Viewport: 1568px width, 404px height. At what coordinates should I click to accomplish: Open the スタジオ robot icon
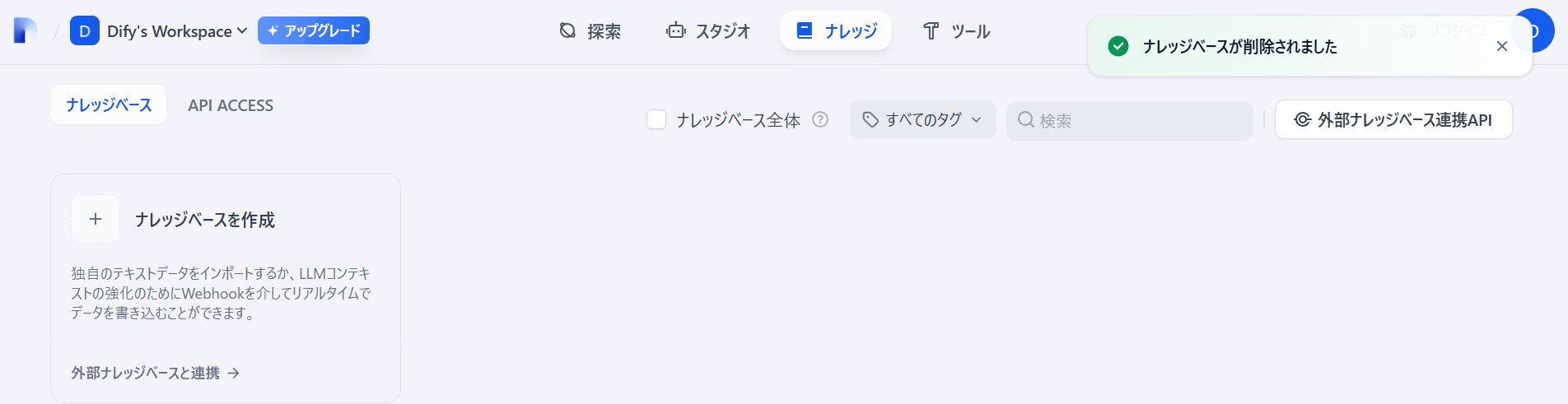point(676,30)
